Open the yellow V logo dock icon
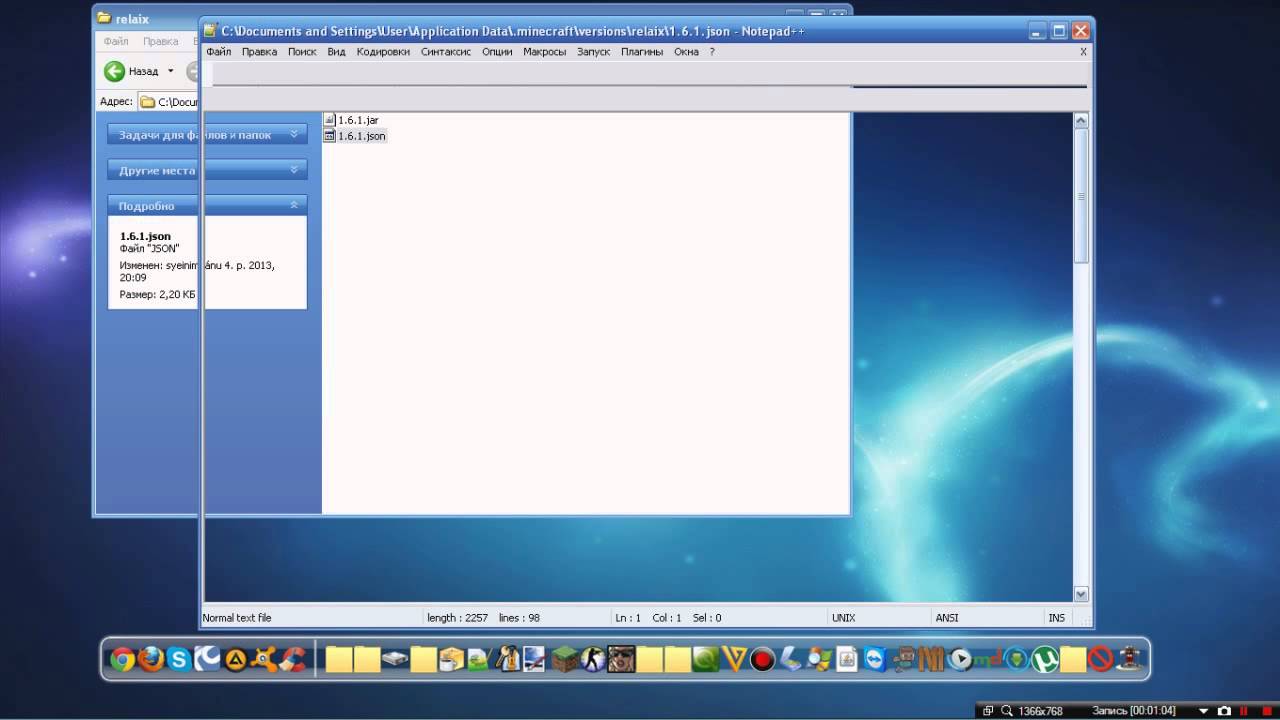1280x720 pixels. [x=734, y=659]
